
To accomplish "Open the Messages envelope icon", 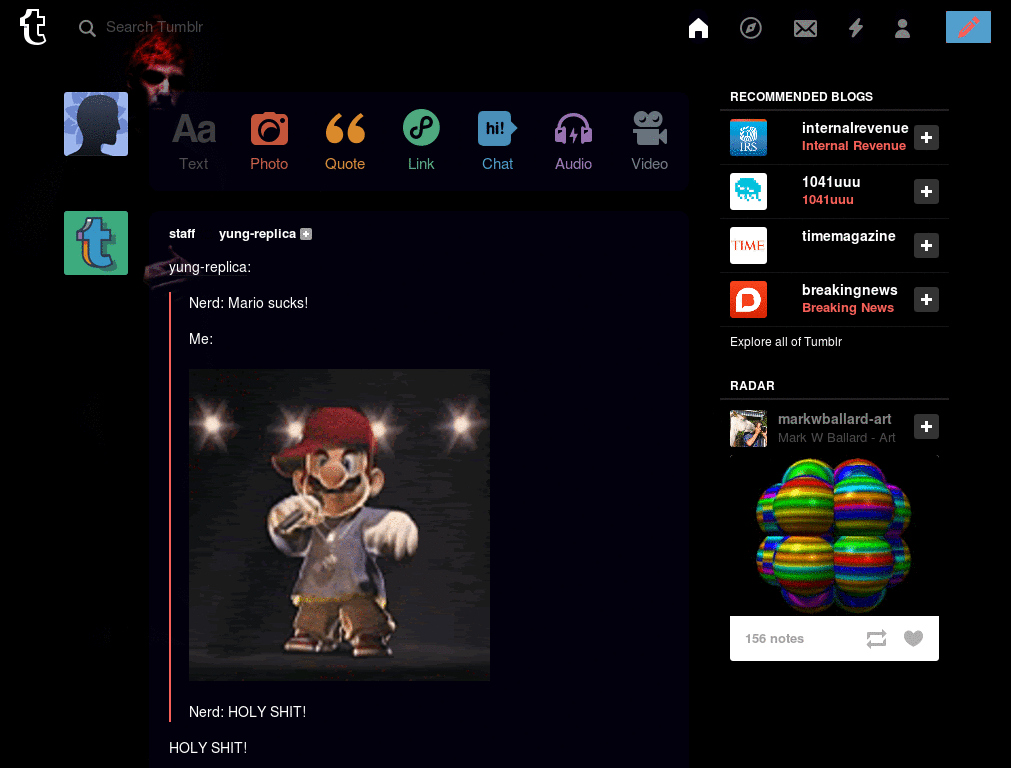I will click(x=805, y=29).
